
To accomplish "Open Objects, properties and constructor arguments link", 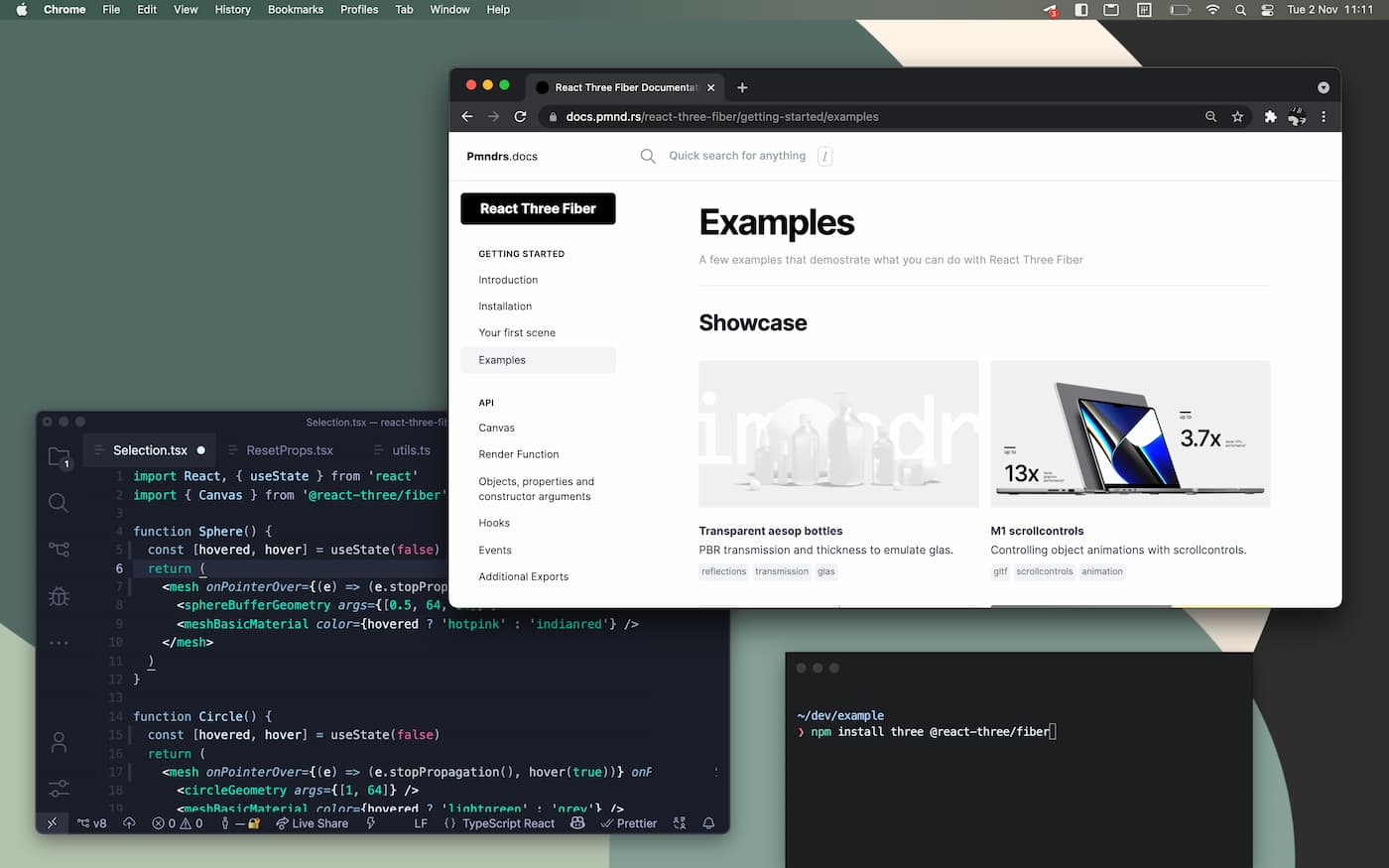I will 536,489.
